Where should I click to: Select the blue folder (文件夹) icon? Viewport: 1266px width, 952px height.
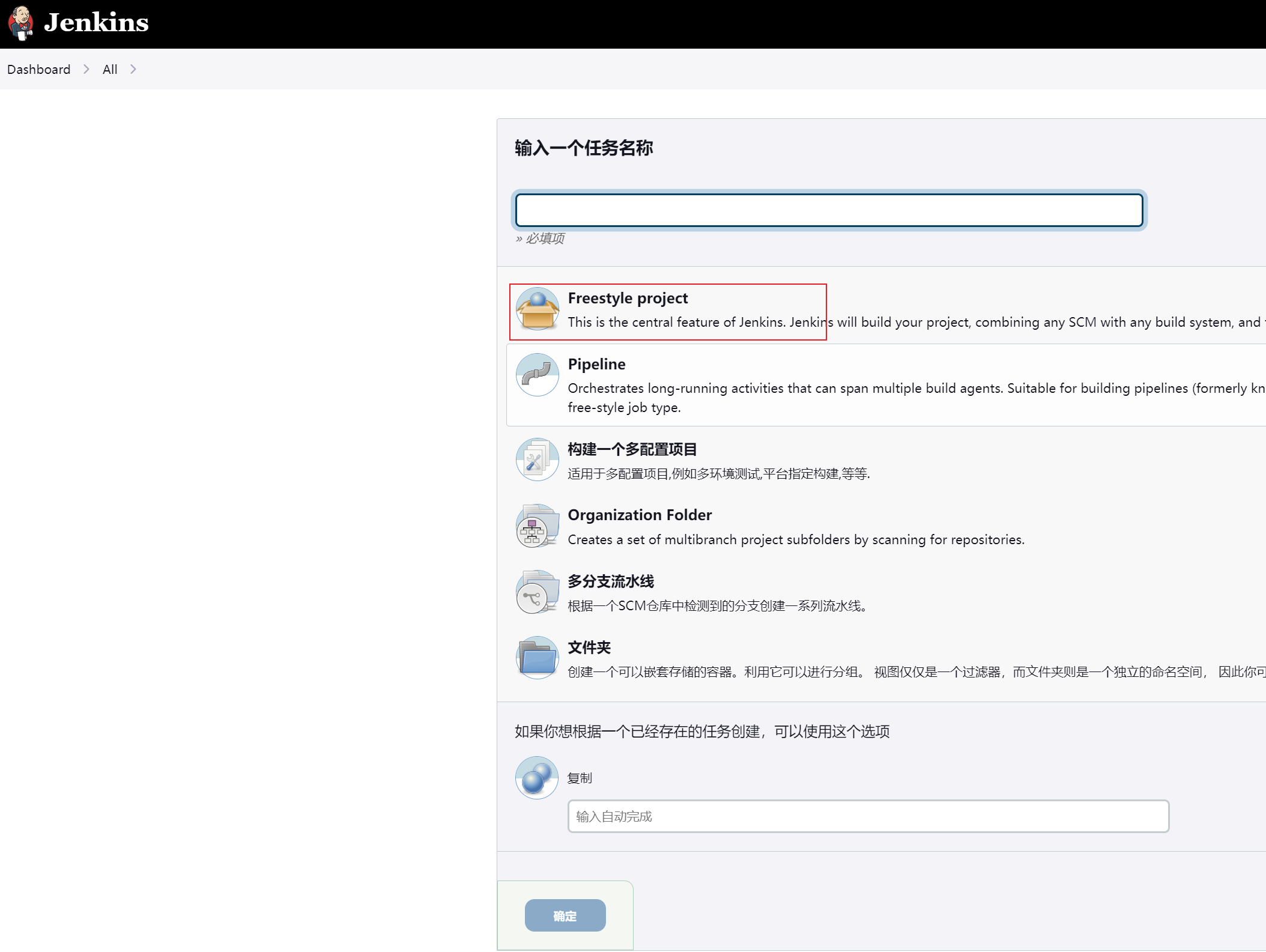point(537,658)
